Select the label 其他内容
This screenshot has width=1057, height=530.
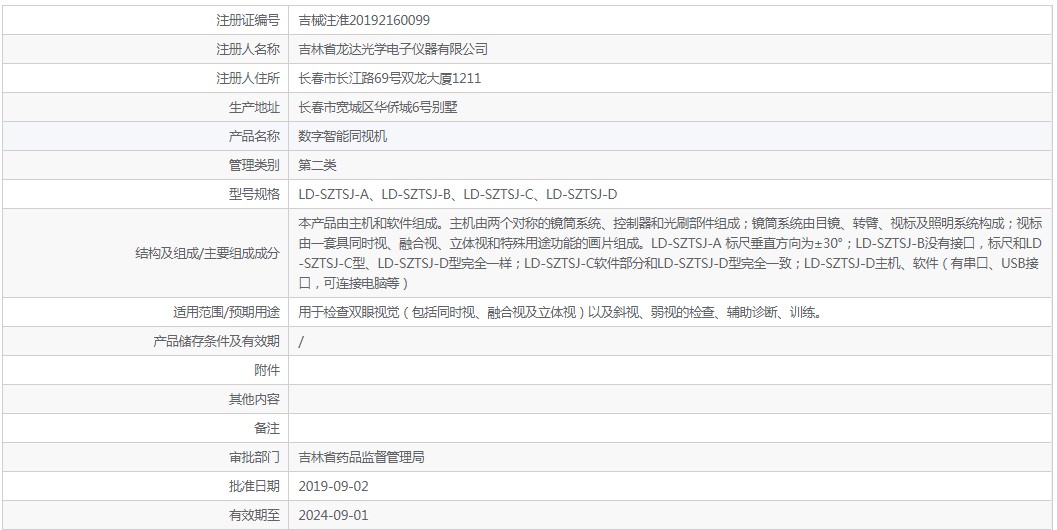click(254, 399)
